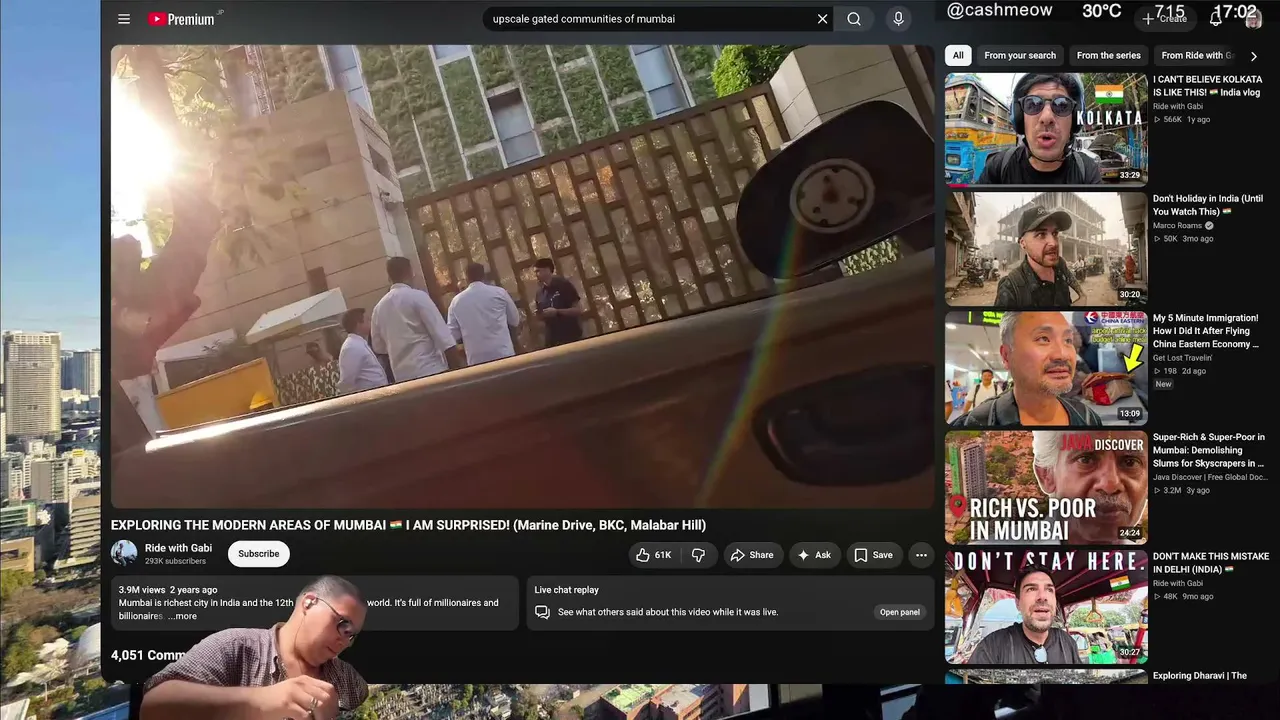Click 48K 9mo ago video stats
The width and height of the screenshot is (1280, 720).
click(1183, 596)
